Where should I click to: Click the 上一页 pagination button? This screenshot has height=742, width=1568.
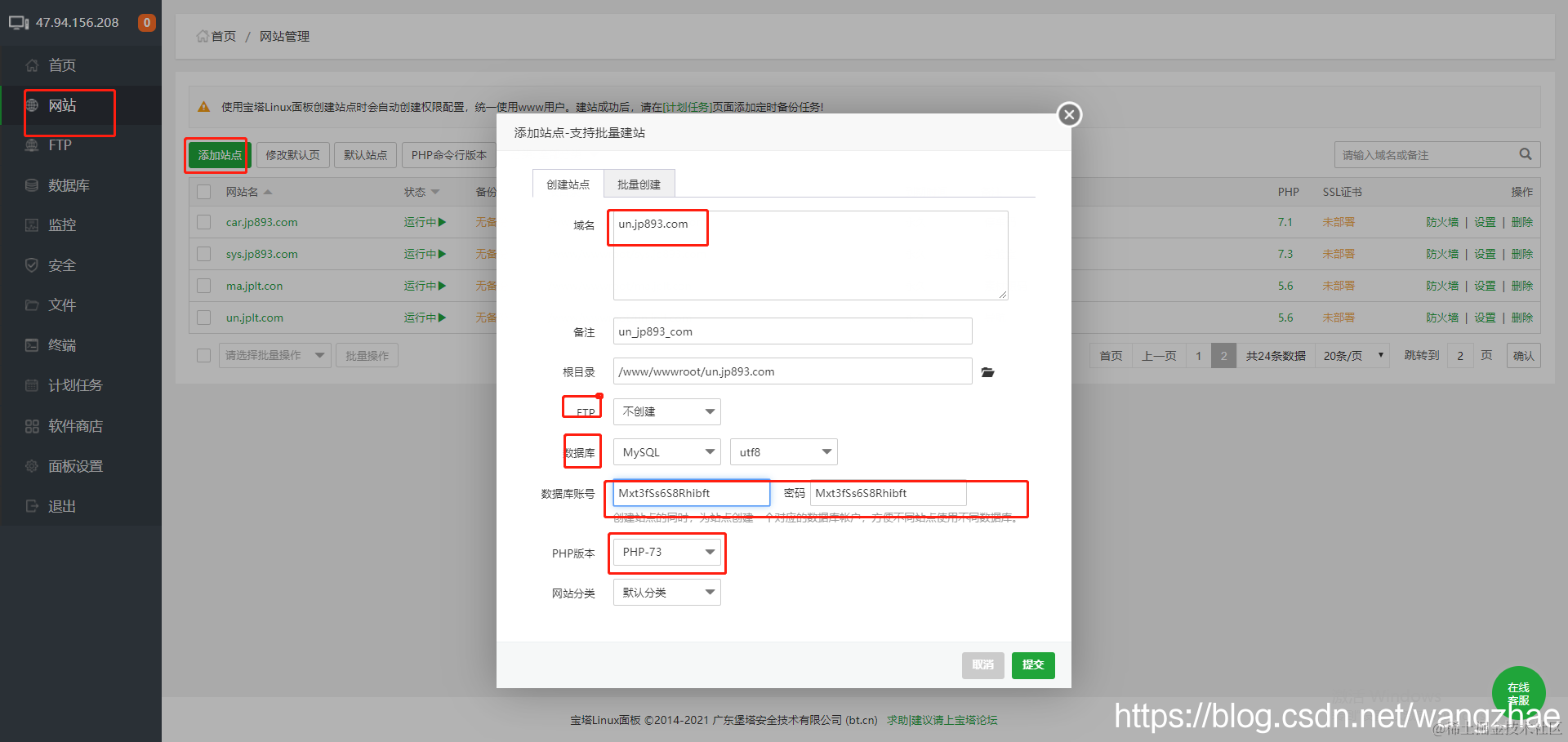(1159, 355)
